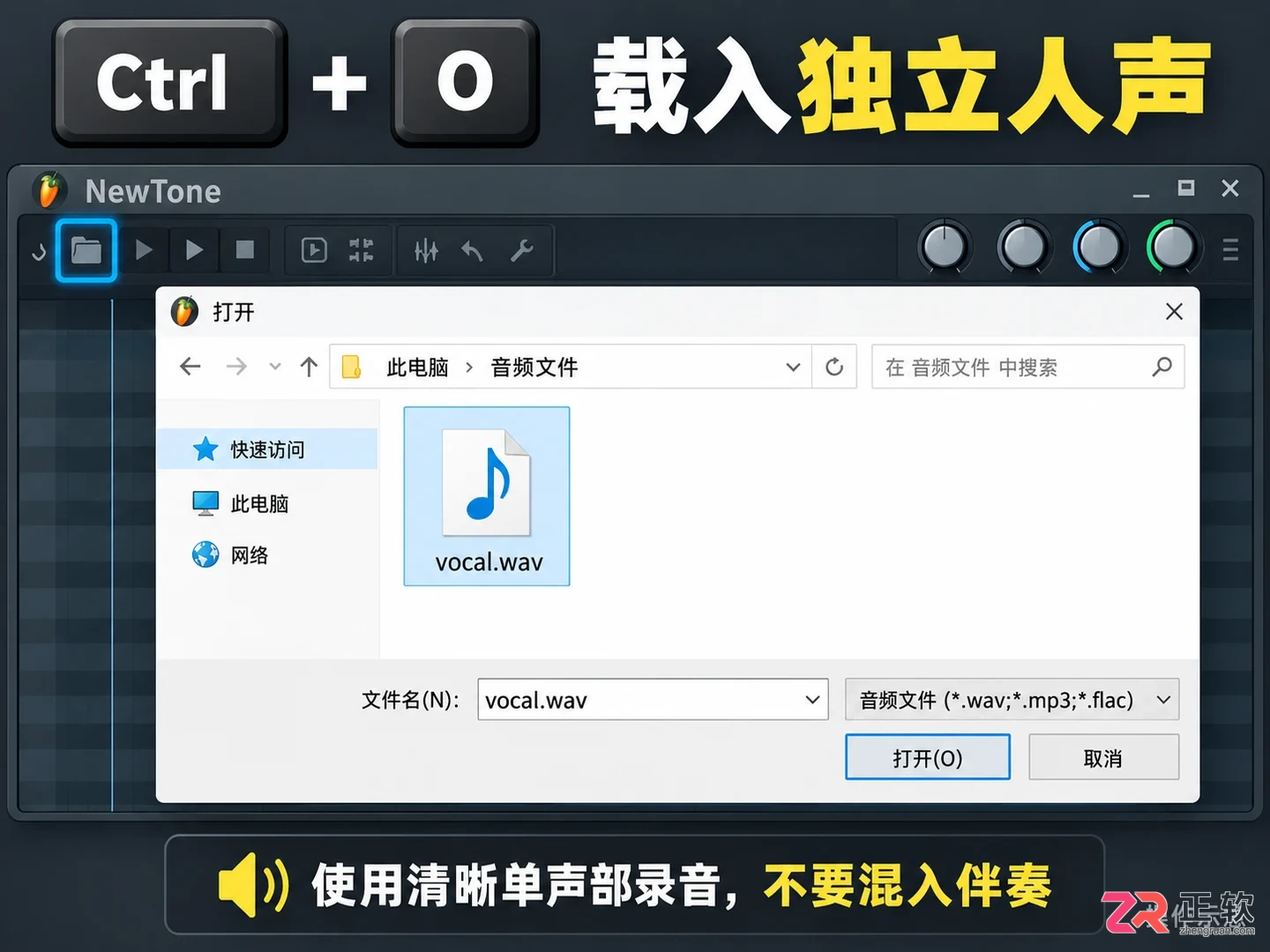The height and width of the screenshot is (952, 1270).
Task: Click the blue-ringed knob
Action: (1099, 248)
